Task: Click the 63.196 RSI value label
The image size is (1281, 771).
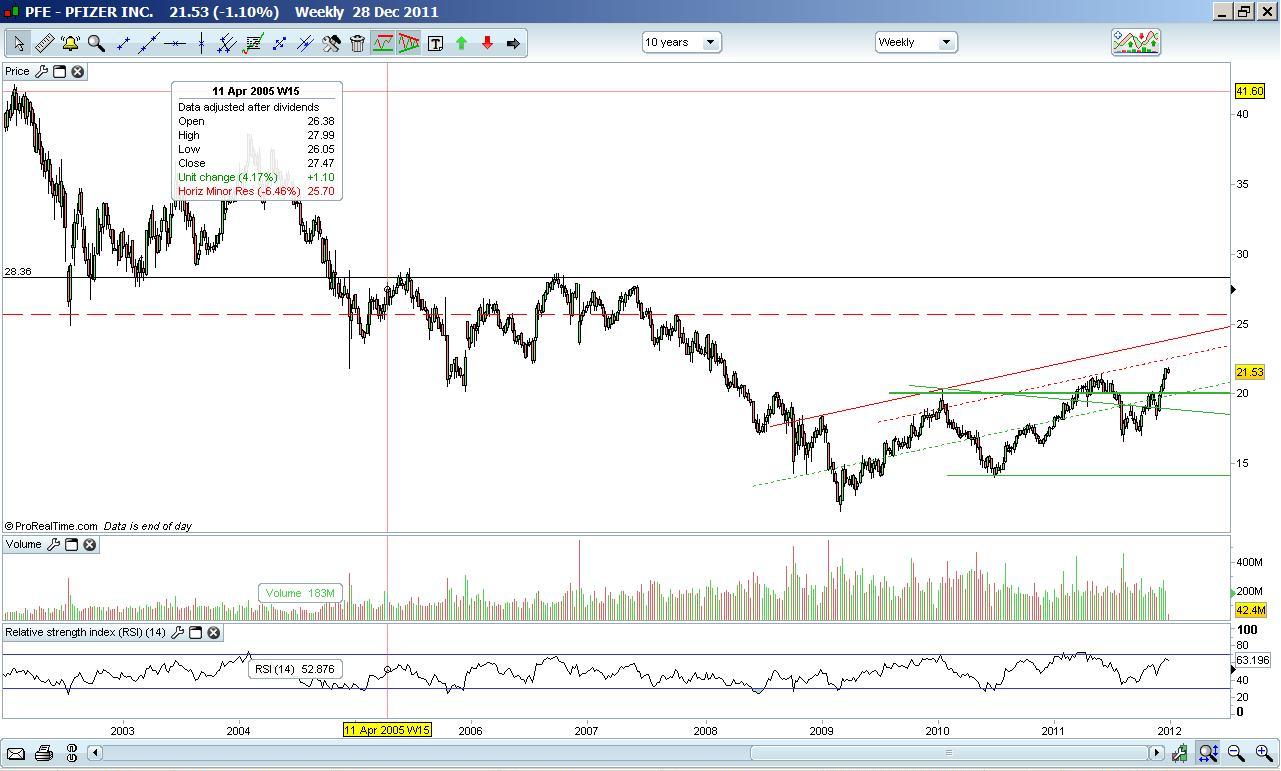Action: pyautogui.click(x=1252, y=660)
